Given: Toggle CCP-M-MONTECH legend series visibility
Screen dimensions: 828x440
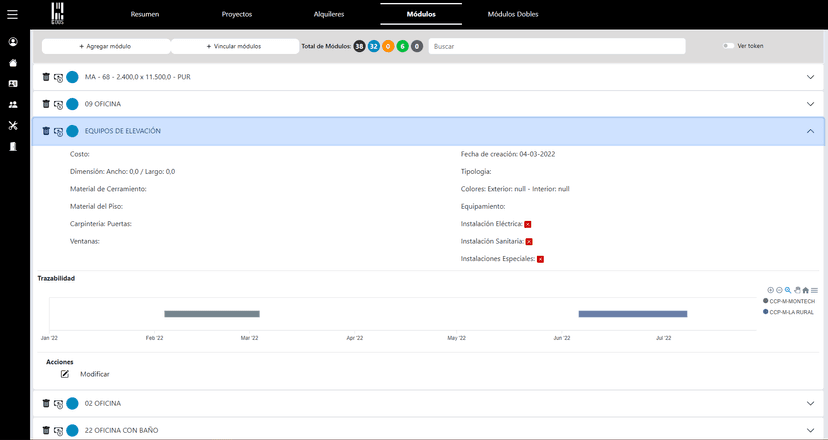Looking at the screenshot, I should 790,301.
